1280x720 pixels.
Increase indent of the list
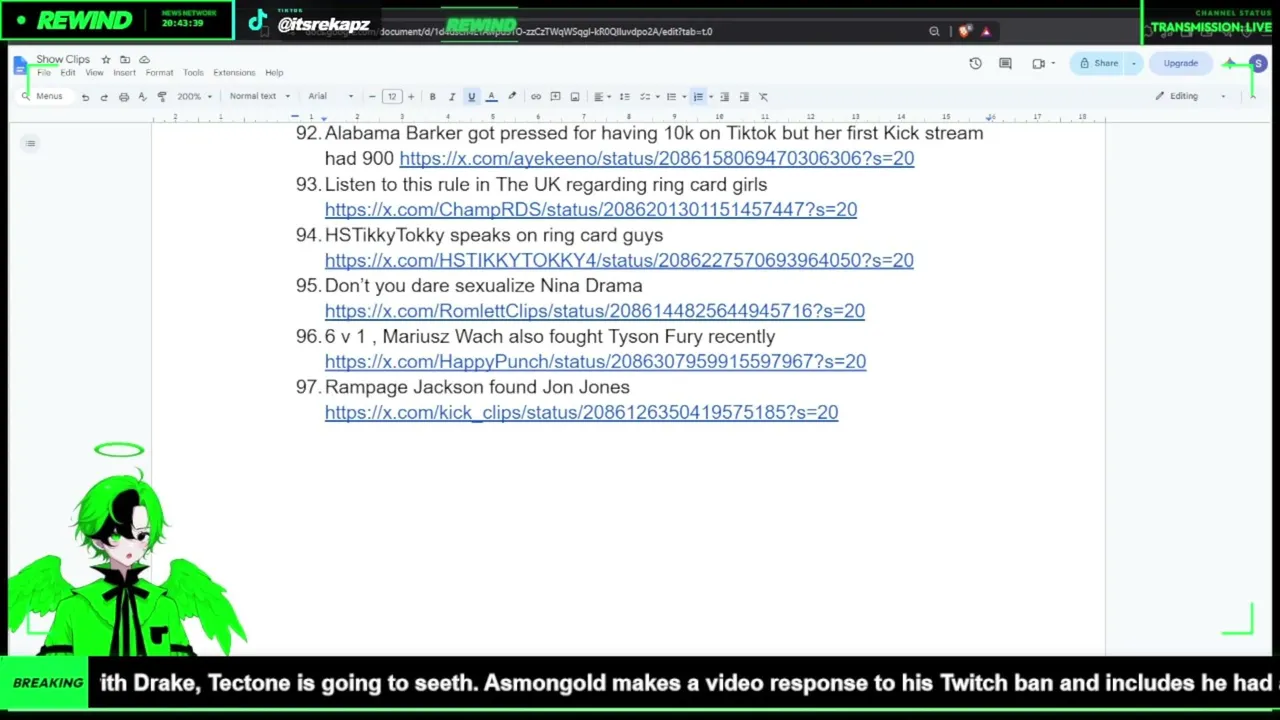pyautogui.click(x=743, y=97)
